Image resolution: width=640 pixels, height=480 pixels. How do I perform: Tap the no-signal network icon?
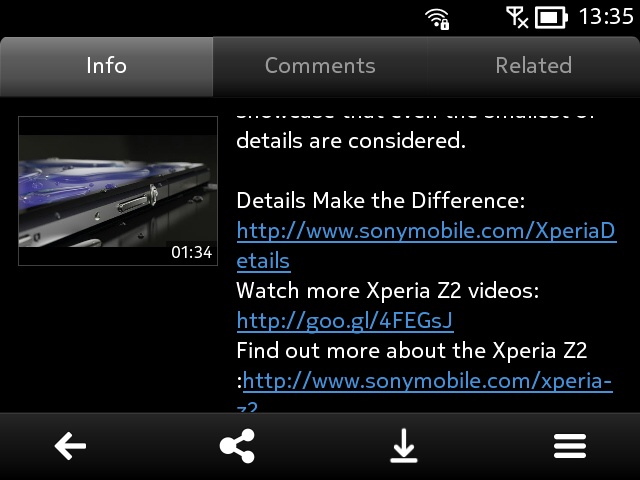(x=517, y=18)
